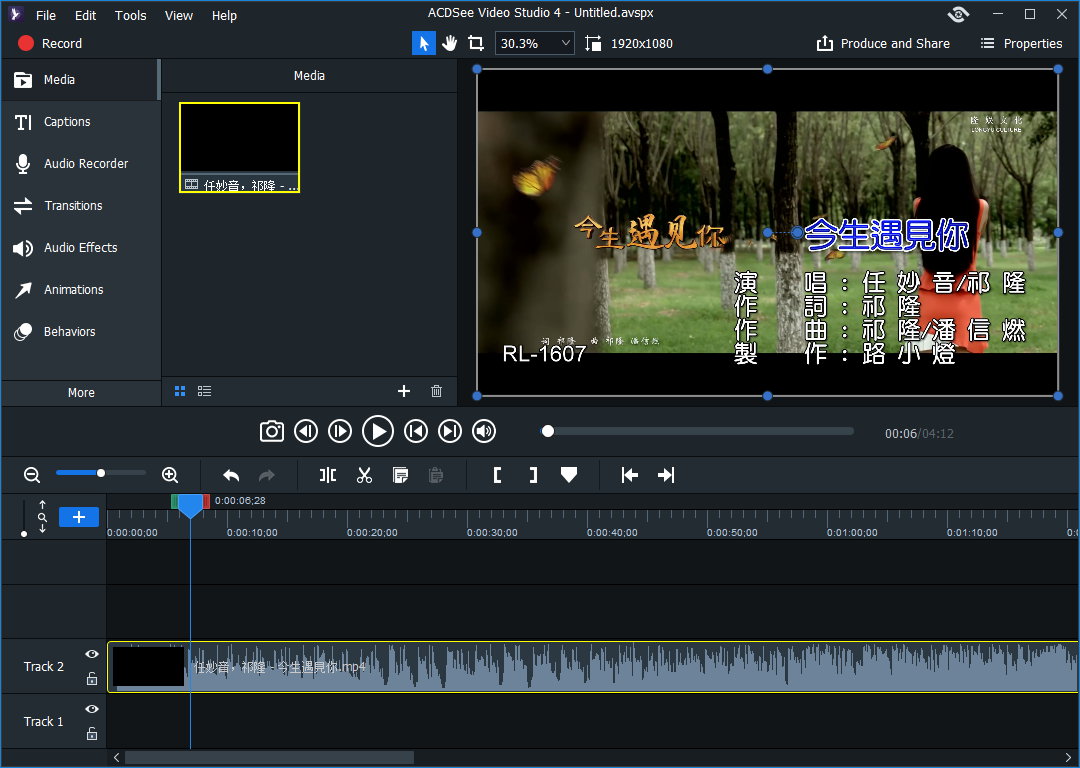The height and width of the screenshot is (768, 1080).
Task: Set the selection end bracket
Action: click(533, 475)
